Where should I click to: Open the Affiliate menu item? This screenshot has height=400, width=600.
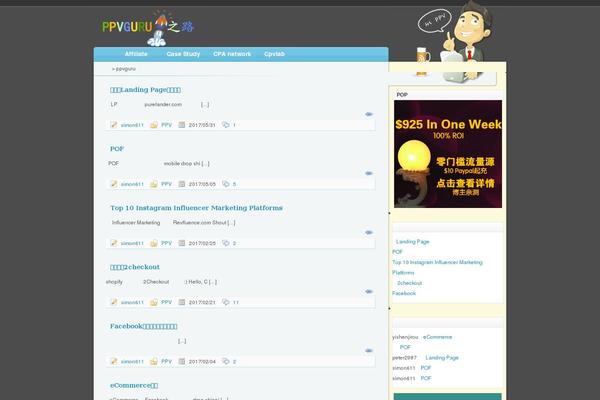pyautogui.click(x=136, y=54)
